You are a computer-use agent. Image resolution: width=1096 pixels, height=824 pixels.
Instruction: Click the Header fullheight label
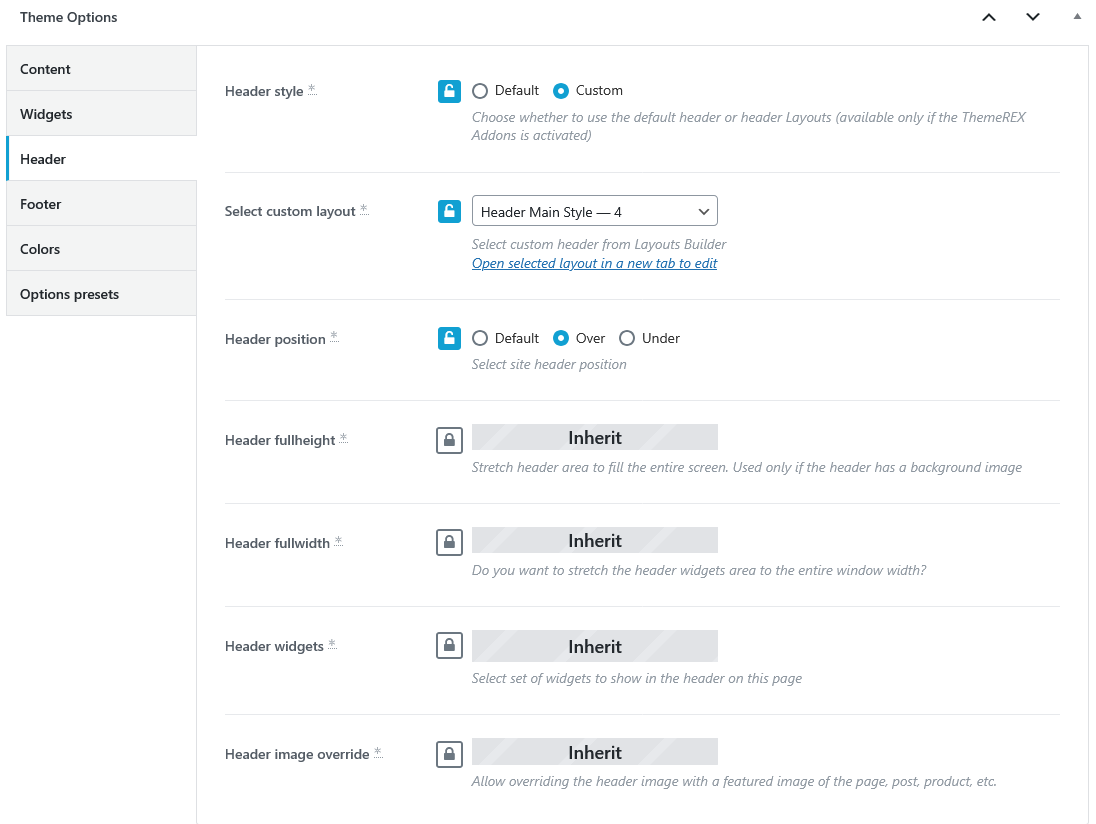click(280, 440)
